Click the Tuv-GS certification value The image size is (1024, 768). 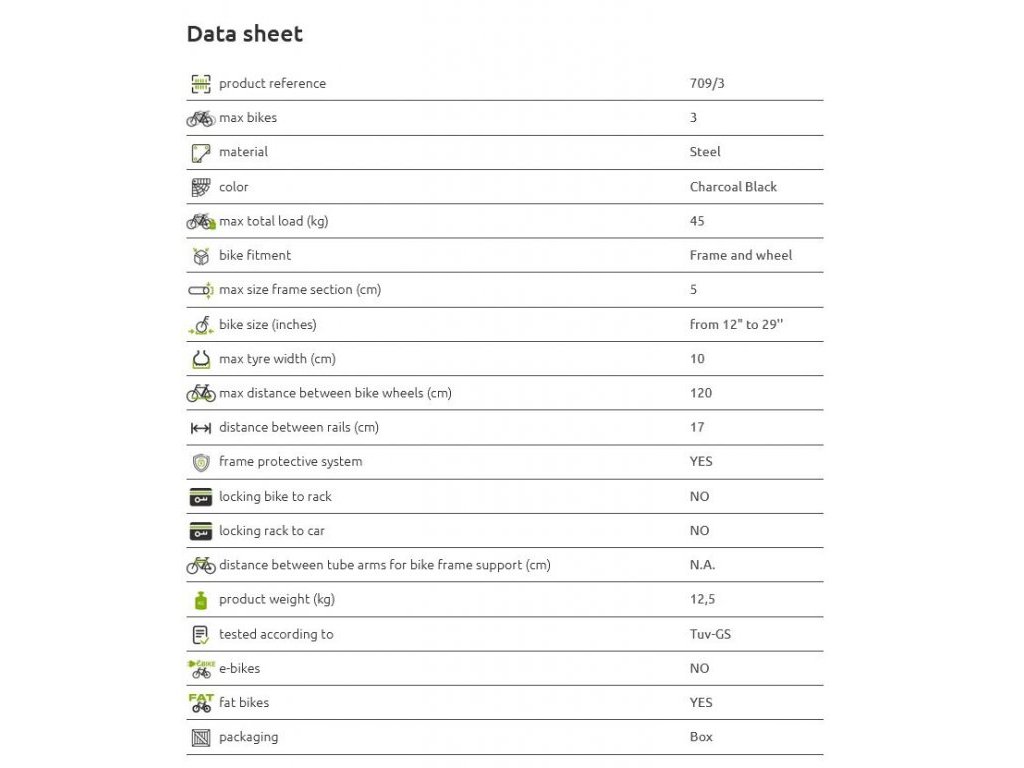click(x=710, y=634)
